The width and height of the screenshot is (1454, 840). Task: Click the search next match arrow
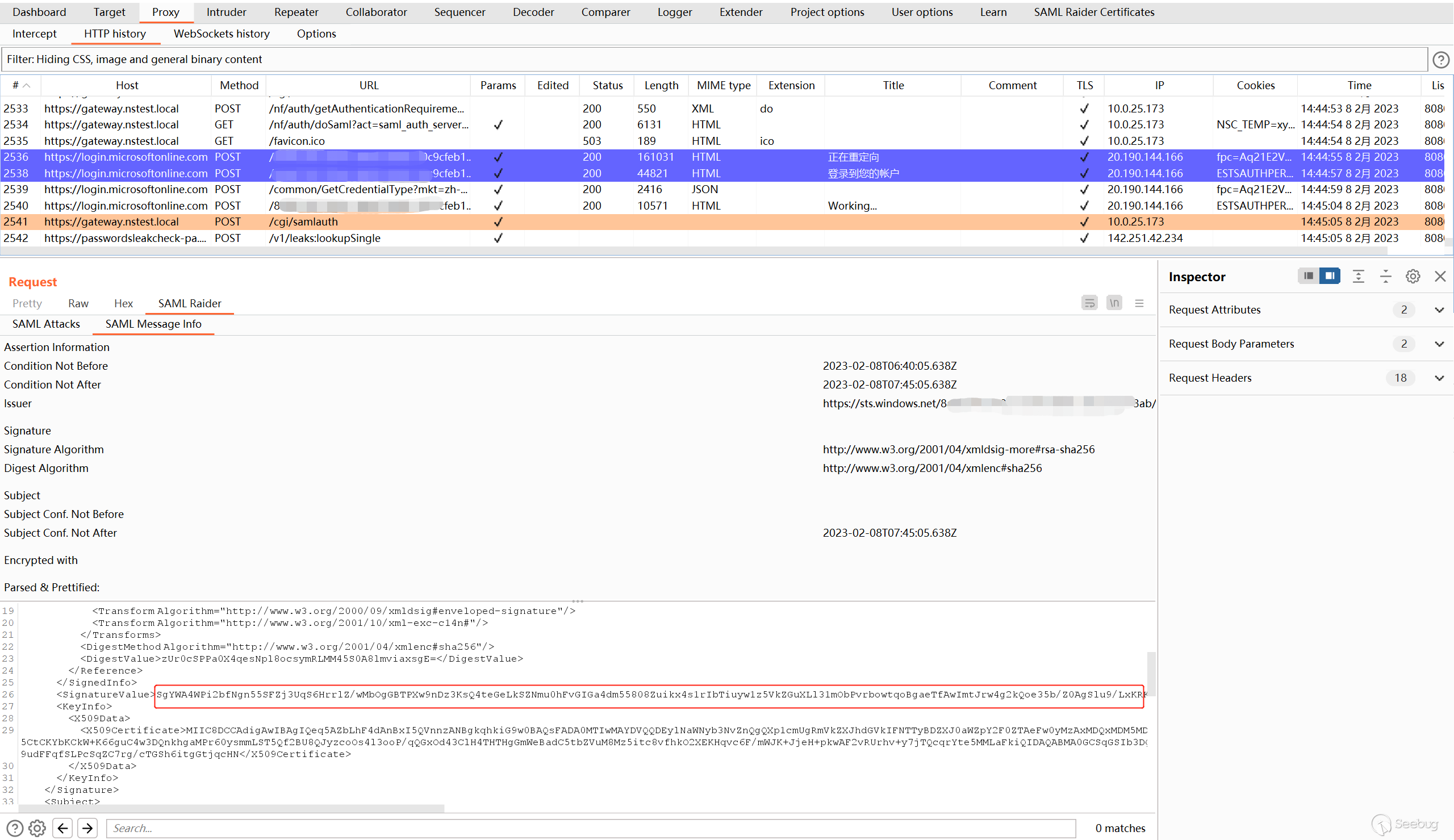pyautogui.click(x=87, y=828)
